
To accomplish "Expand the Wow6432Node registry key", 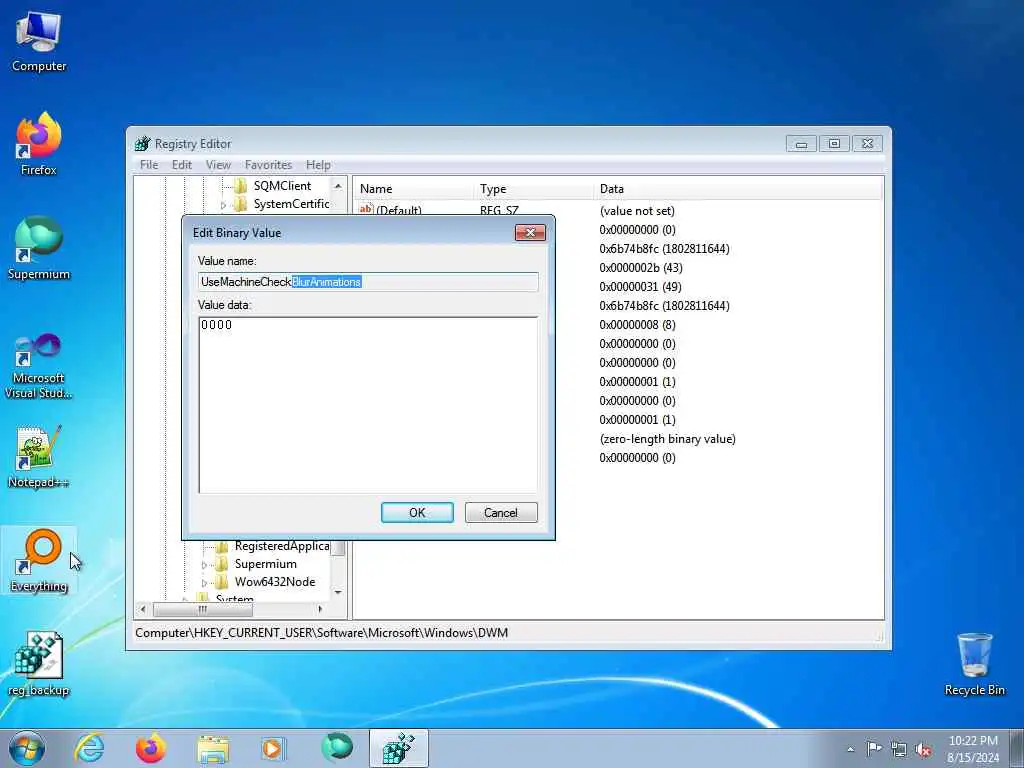I will coord(204,583).
